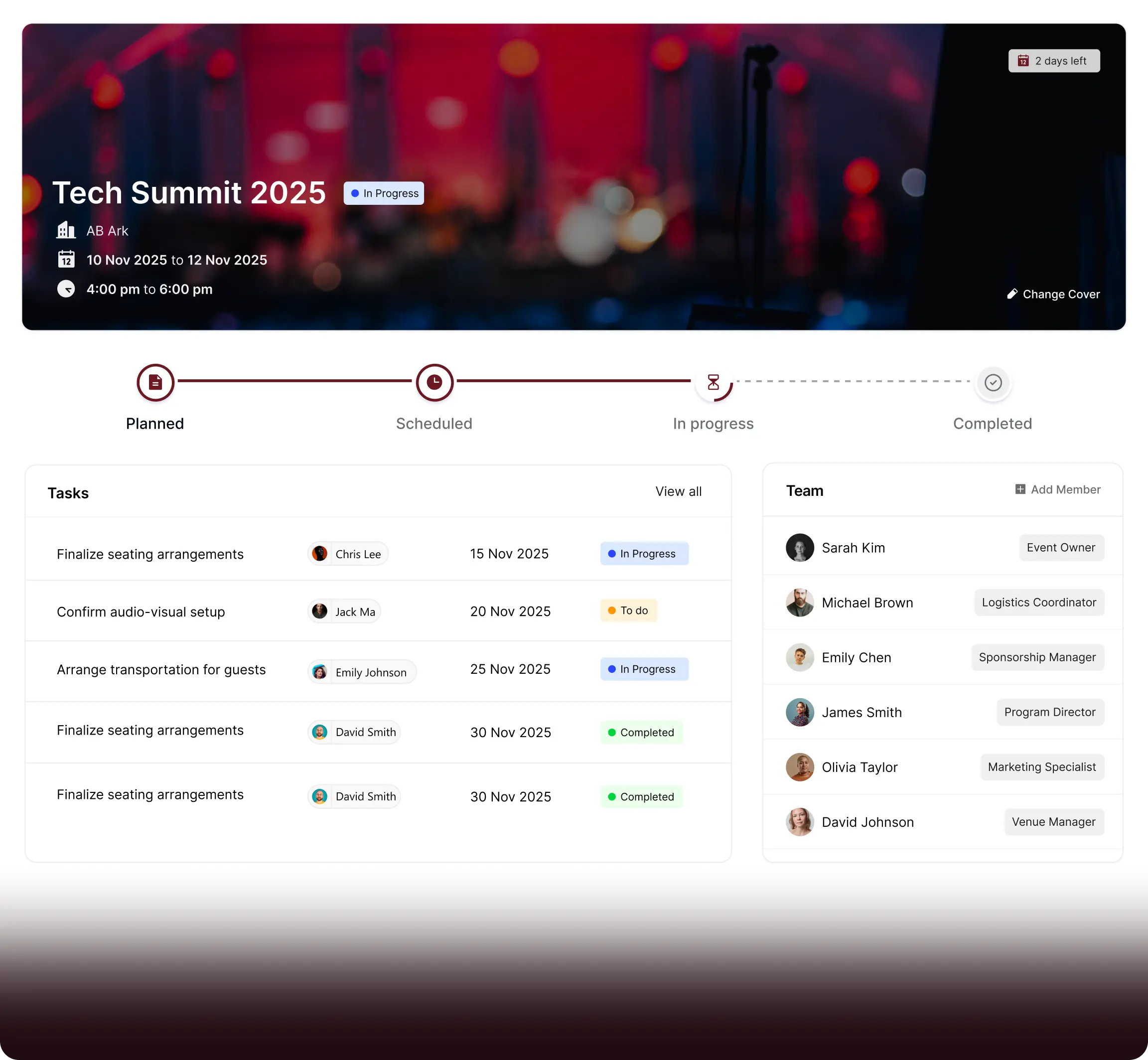Click the Marketing Specialist role tag

click(x=1042, y=767)
